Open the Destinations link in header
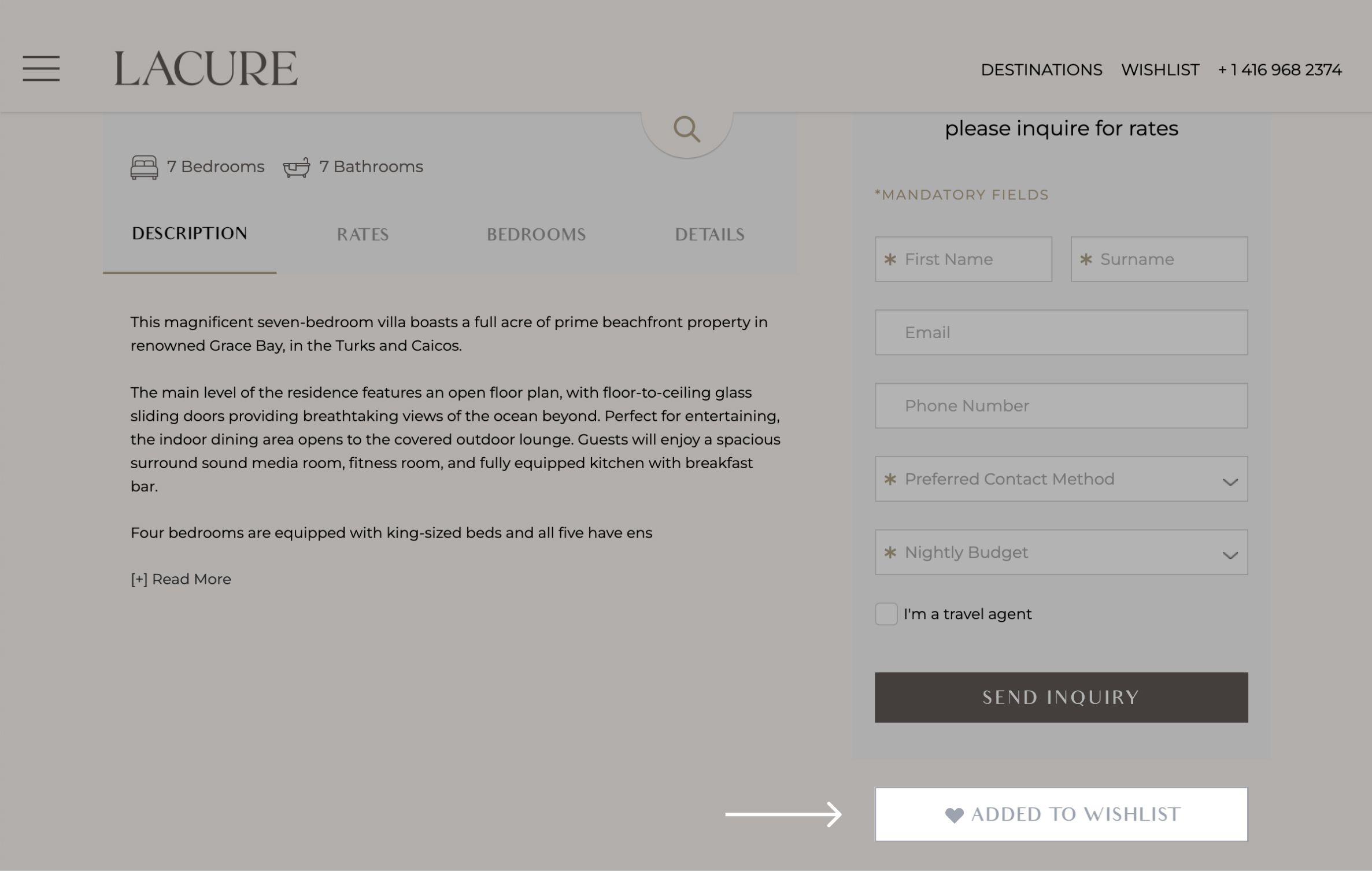 pos(1041,70)
